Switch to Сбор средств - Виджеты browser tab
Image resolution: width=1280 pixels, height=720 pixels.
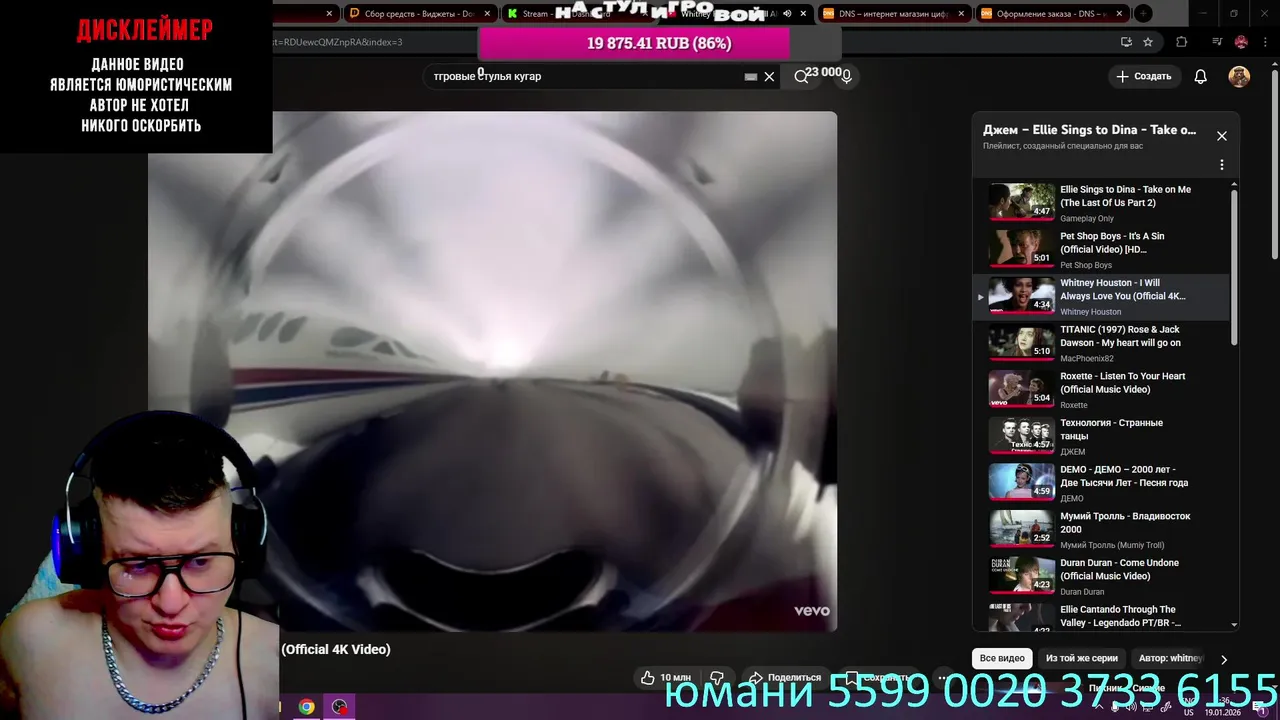pyautogui.click(x=418, y=13)
